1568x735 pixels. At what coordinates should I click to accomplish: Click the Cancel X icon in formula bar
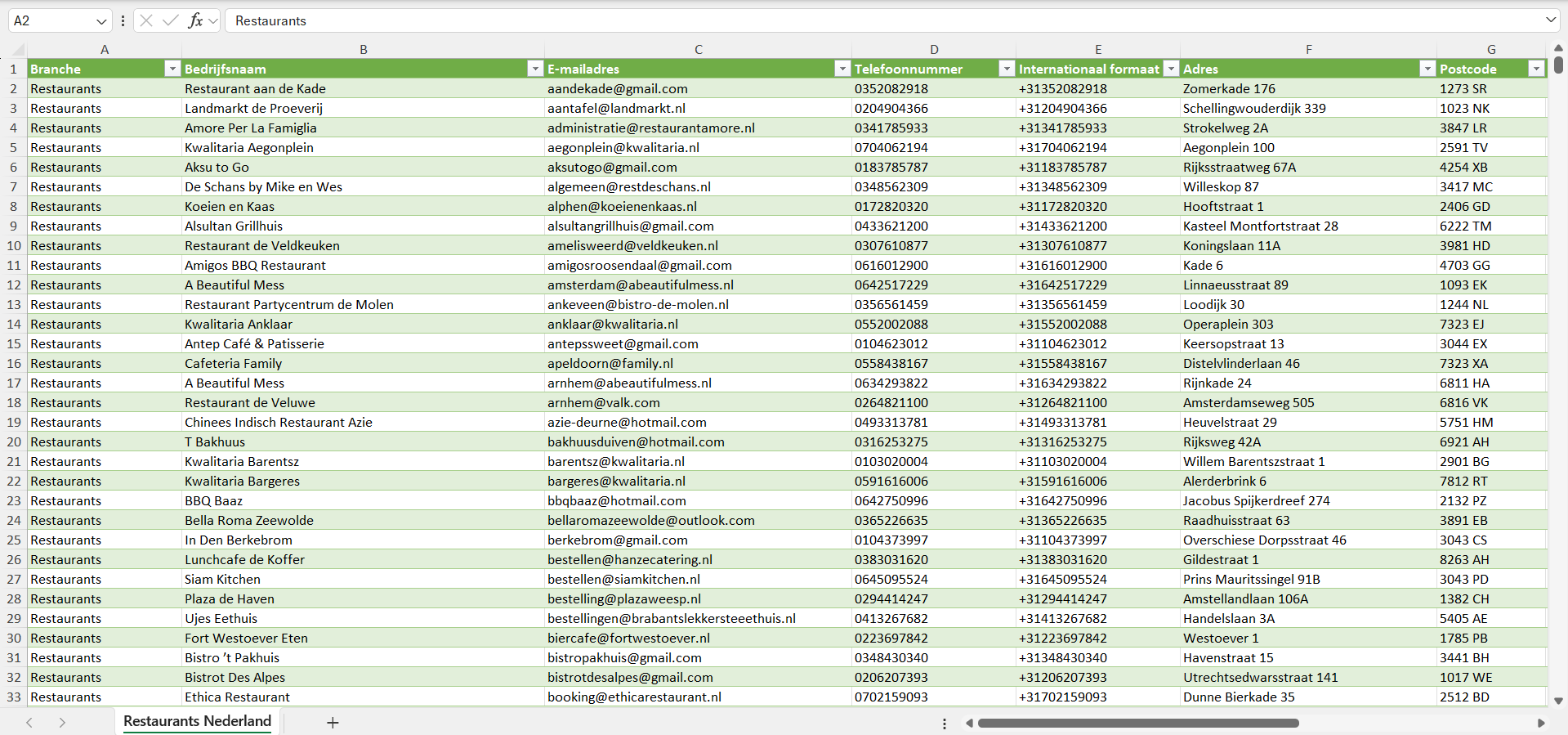pos(146,20)
